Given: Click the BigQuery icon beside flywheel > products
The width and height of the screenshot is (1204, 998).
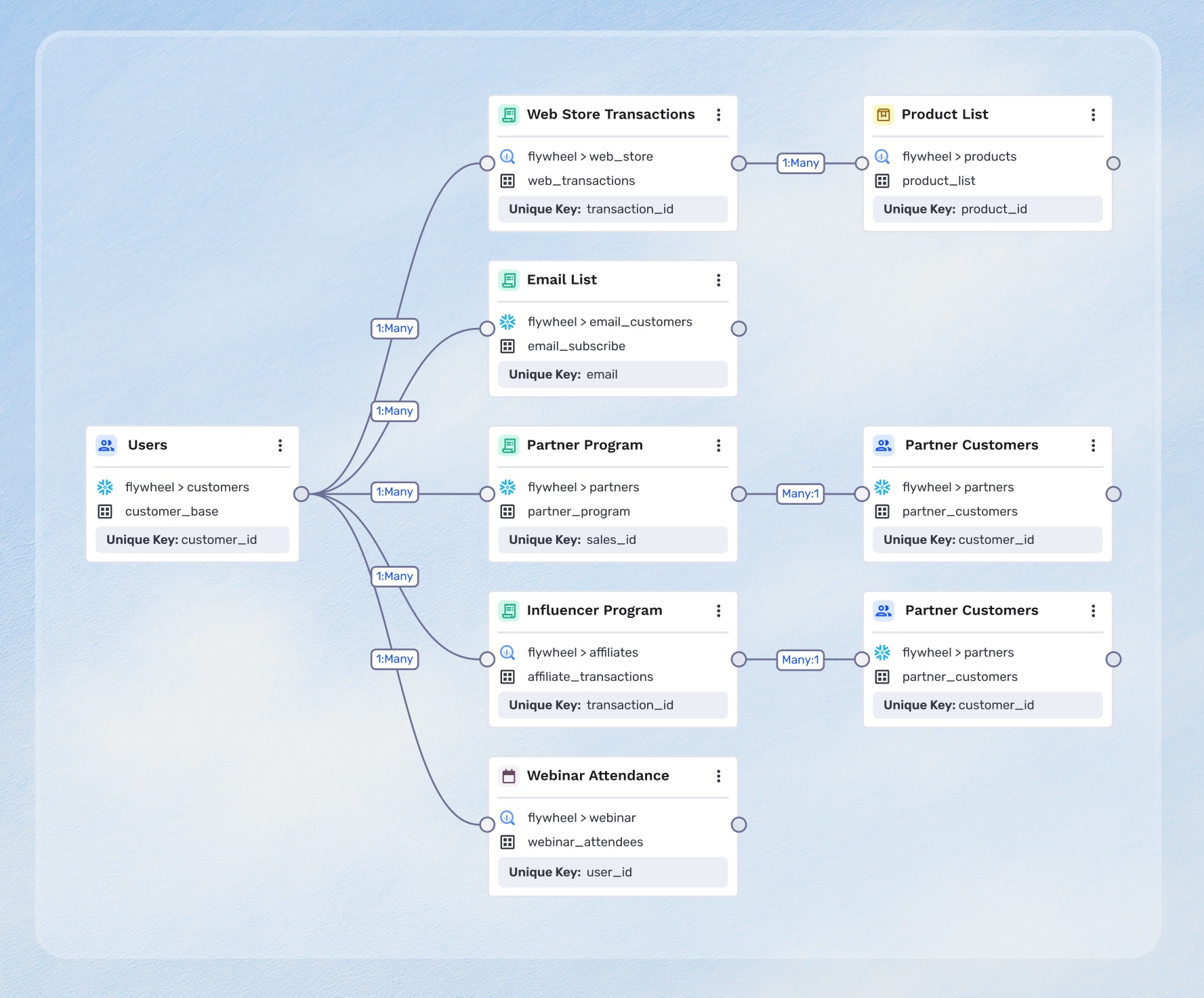Looking at the screenshot, I should [882, 157].
